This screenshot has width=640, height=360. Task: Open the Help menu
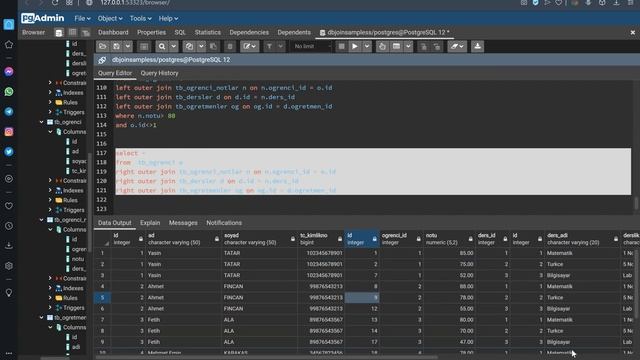(168, 18)
